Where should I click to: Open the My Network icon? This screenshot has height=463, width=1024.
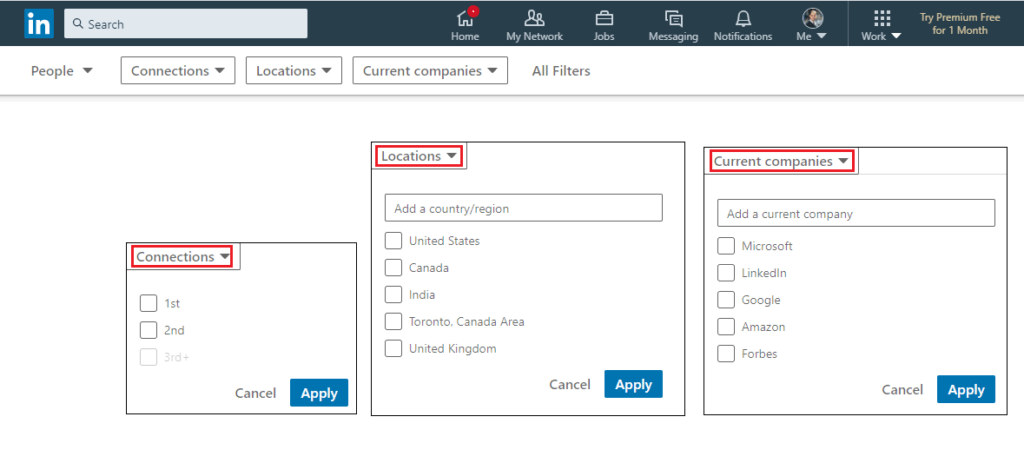[x=534, y=18]
